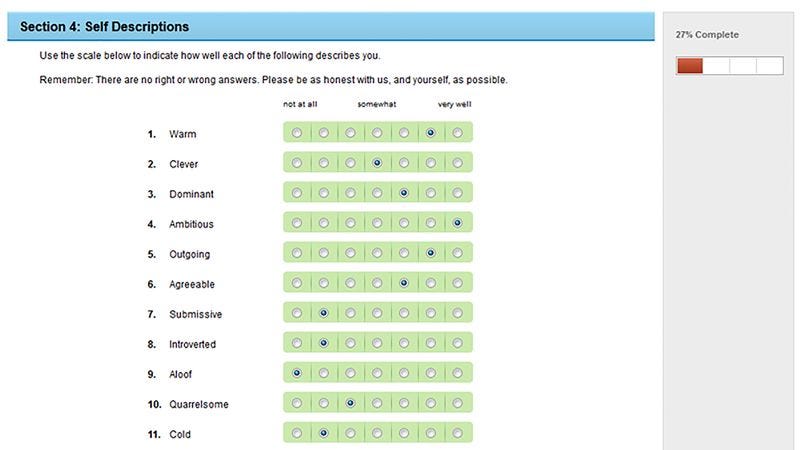Select the sixth radio option for Ambitious
This screenshot has height=450, width=800.
pyautogui.click(x=431, y=223)
